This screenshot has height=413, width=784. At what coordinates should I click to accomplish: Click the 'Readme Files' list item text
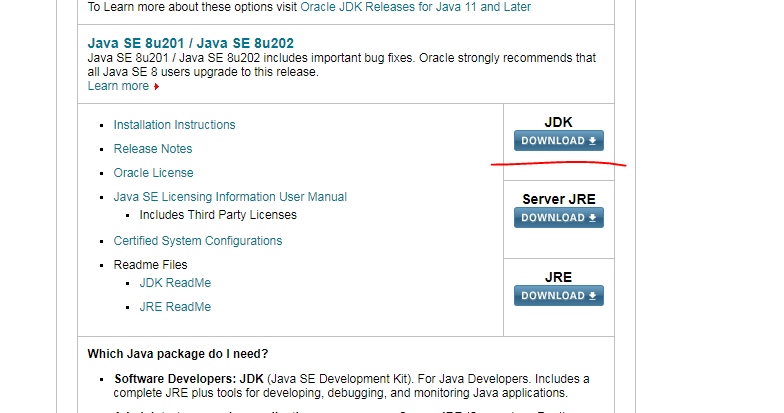[x=150, y=264]
